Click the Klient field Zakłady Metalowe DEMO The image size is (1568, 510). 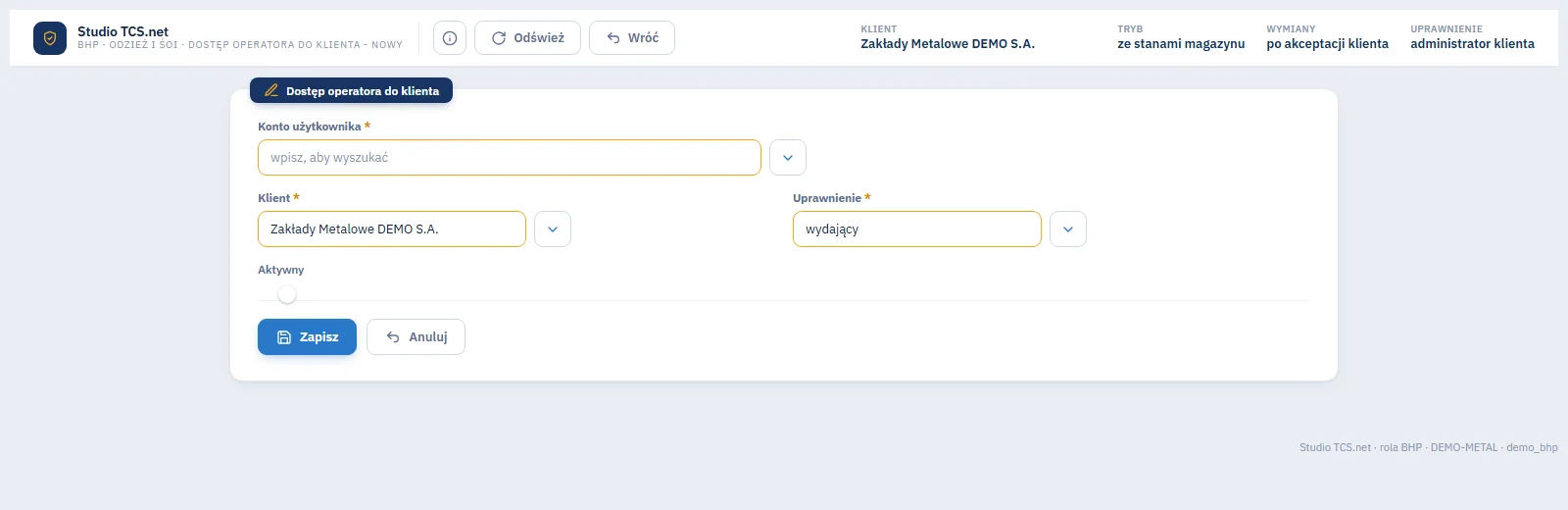click(392, 229)
